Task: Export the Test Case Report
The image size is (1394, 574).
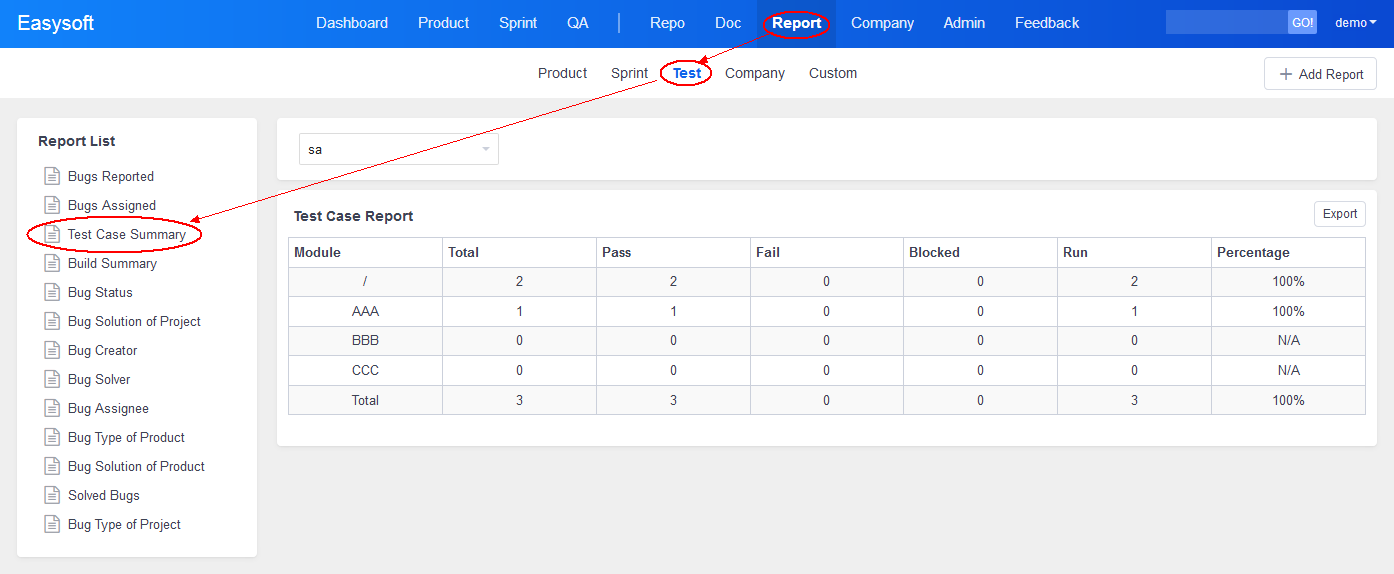Action: (x=1339, y=214)
